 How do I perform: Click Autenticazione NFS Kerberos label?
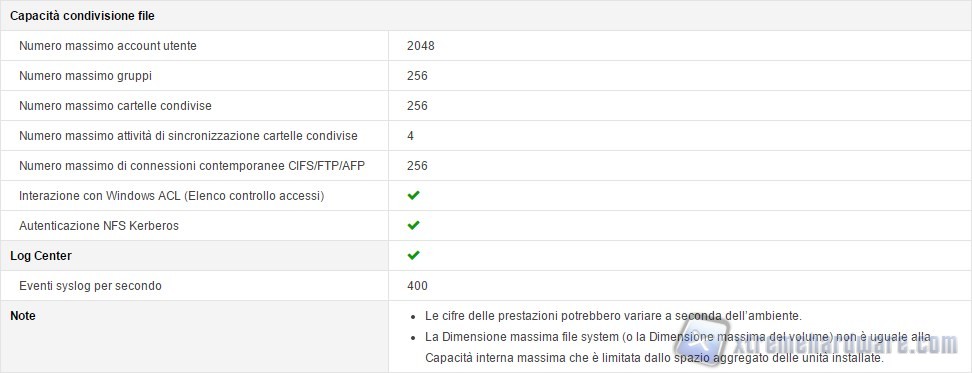tap(99, 226)
